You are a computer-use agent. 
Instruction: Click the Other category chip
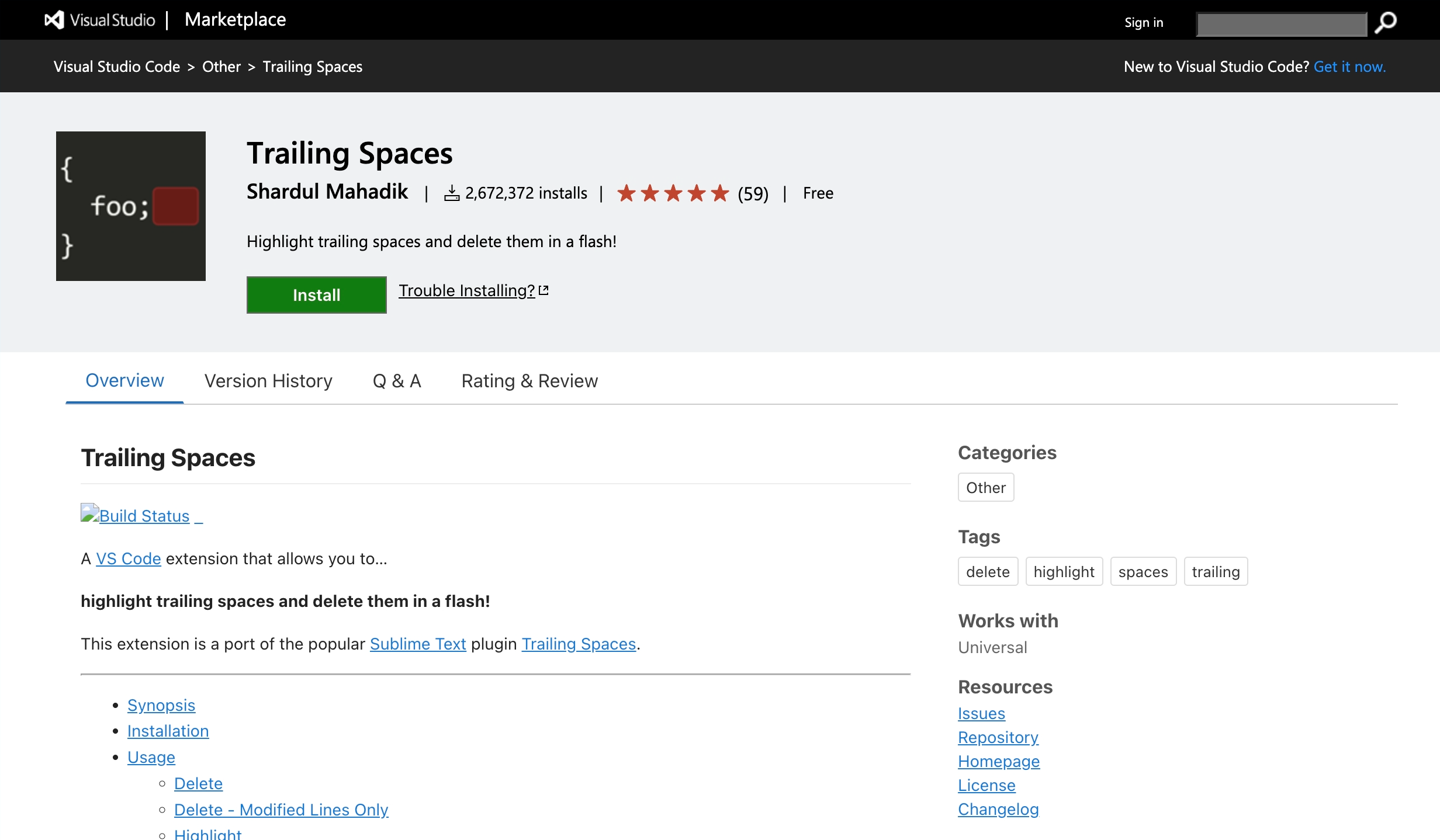(x=986, y=488)
